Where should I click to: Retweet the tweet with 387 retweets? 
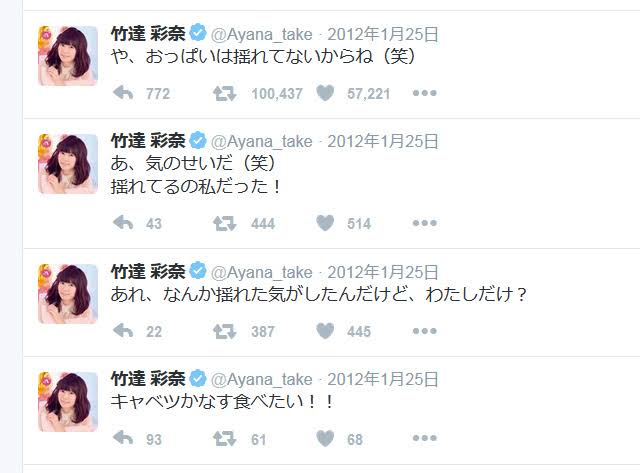click(x=224, y=331)
